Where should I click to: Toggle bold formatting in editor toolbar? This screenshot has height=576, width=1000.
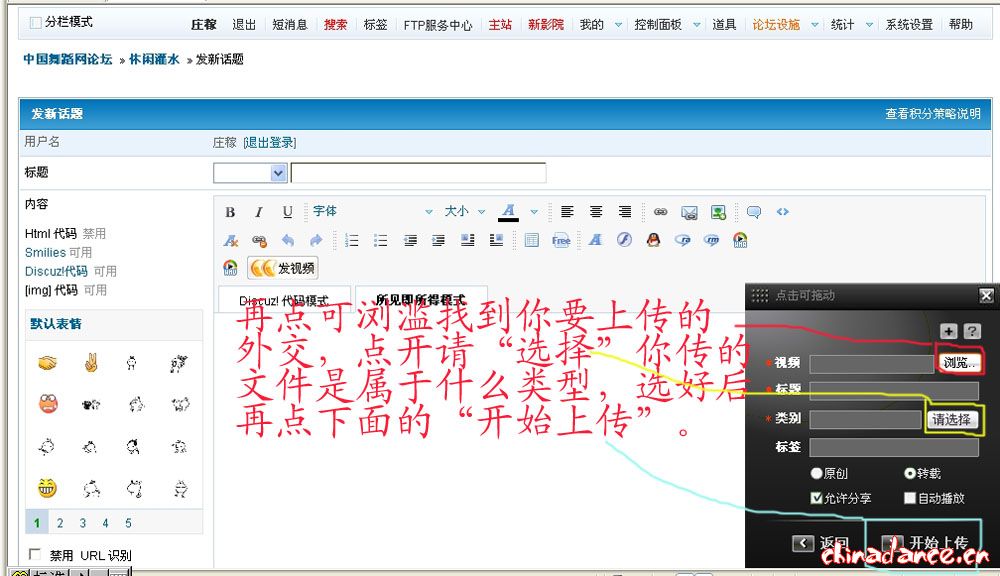pos(230,212)
